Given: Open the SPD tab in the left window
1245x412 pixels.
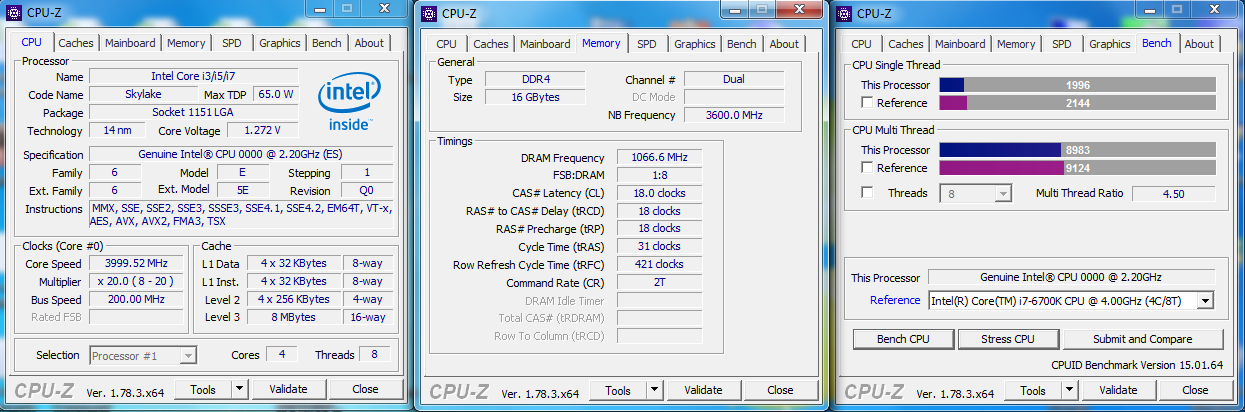Looking at the screenshot, I should (232, 43).
